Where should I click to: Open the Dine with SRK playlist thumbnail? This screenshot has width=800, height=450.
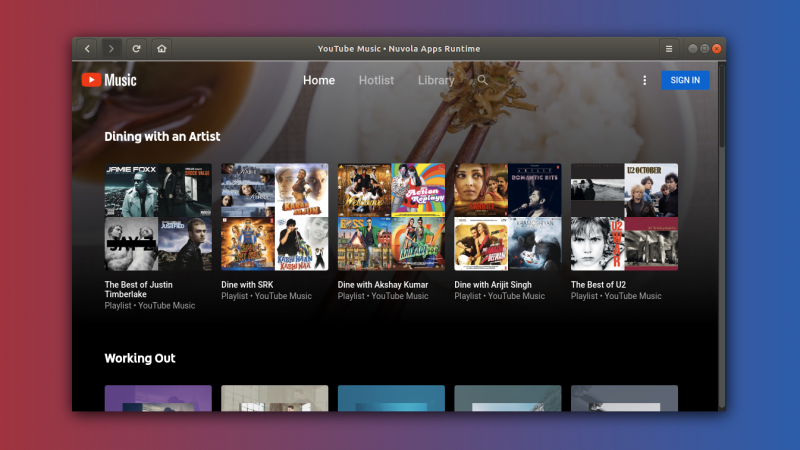click(x=274, y=217)
